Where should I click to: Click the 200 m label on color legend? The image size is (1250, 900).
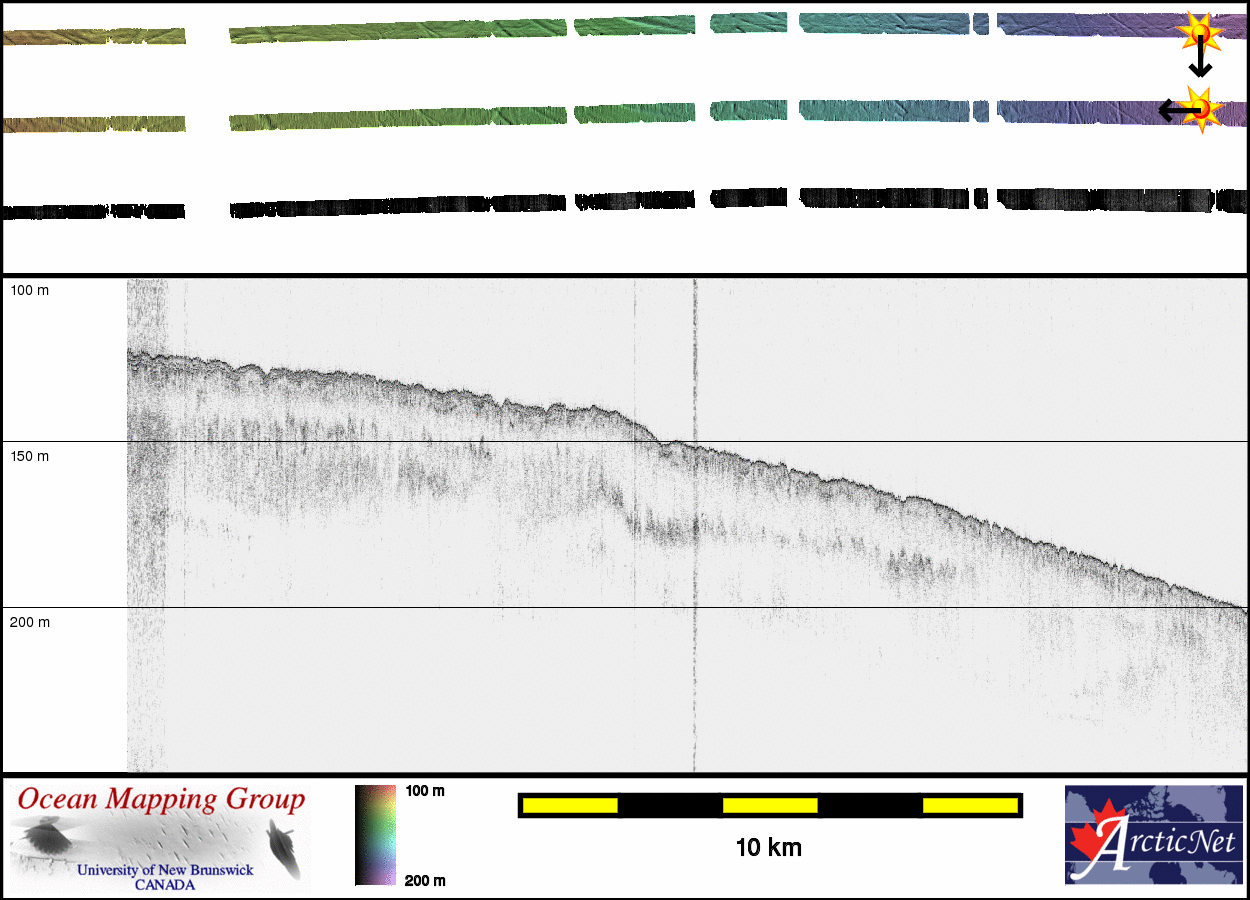pos(425,880)
